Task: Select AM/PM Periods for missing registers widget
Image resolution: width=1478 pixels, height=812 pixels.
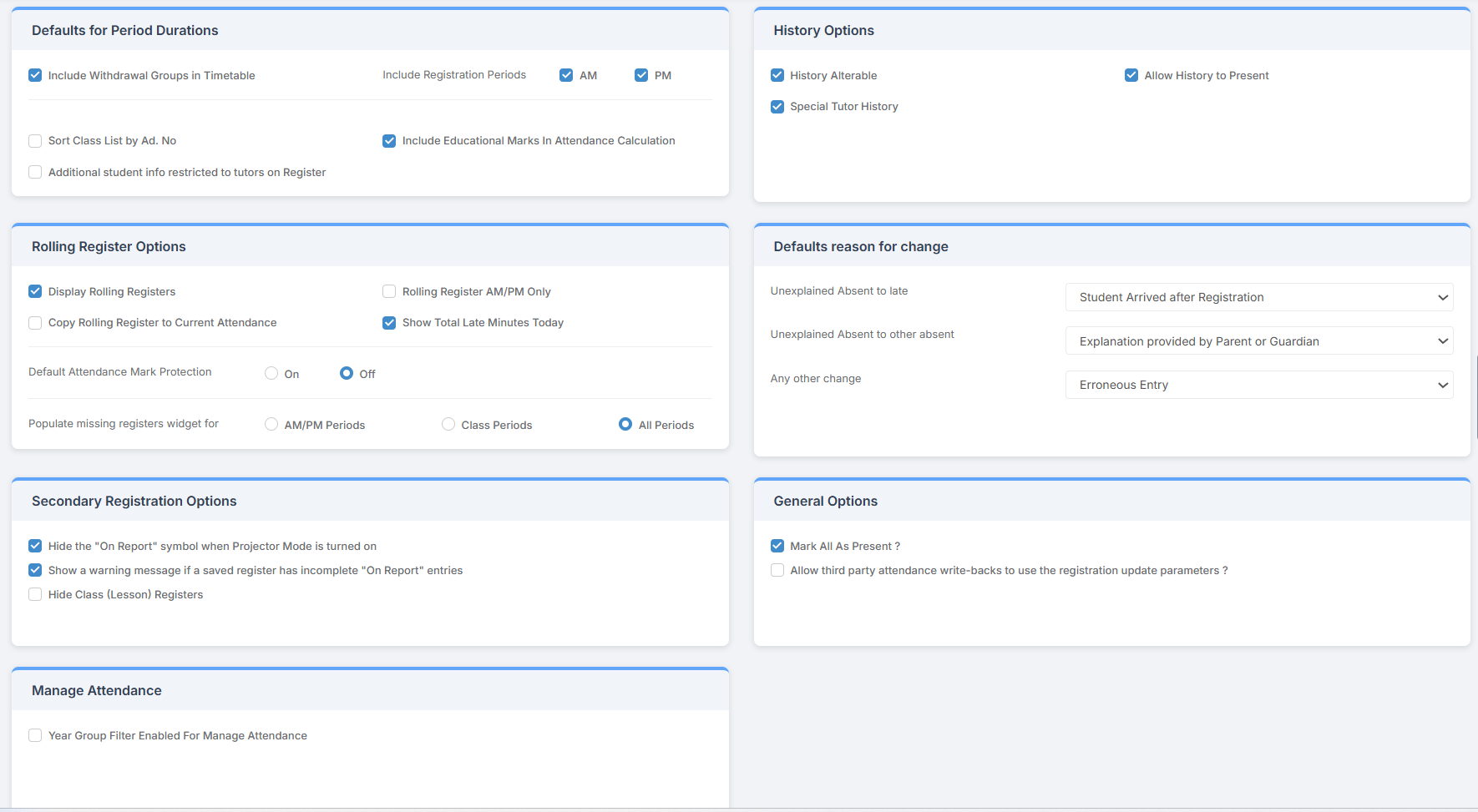Action: [x=271, y=424]
